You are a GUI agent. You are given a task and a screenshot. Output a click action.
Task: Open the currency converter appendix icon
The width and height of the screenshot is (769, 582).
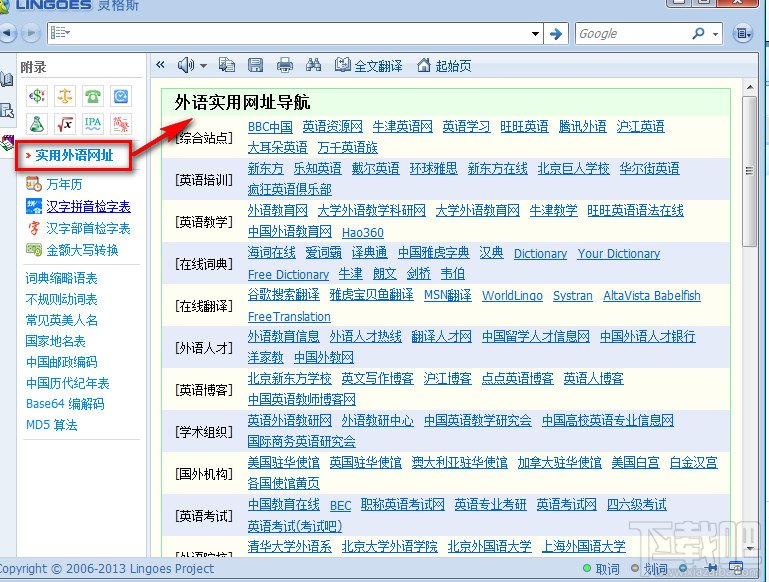click(x=37, y=96)
